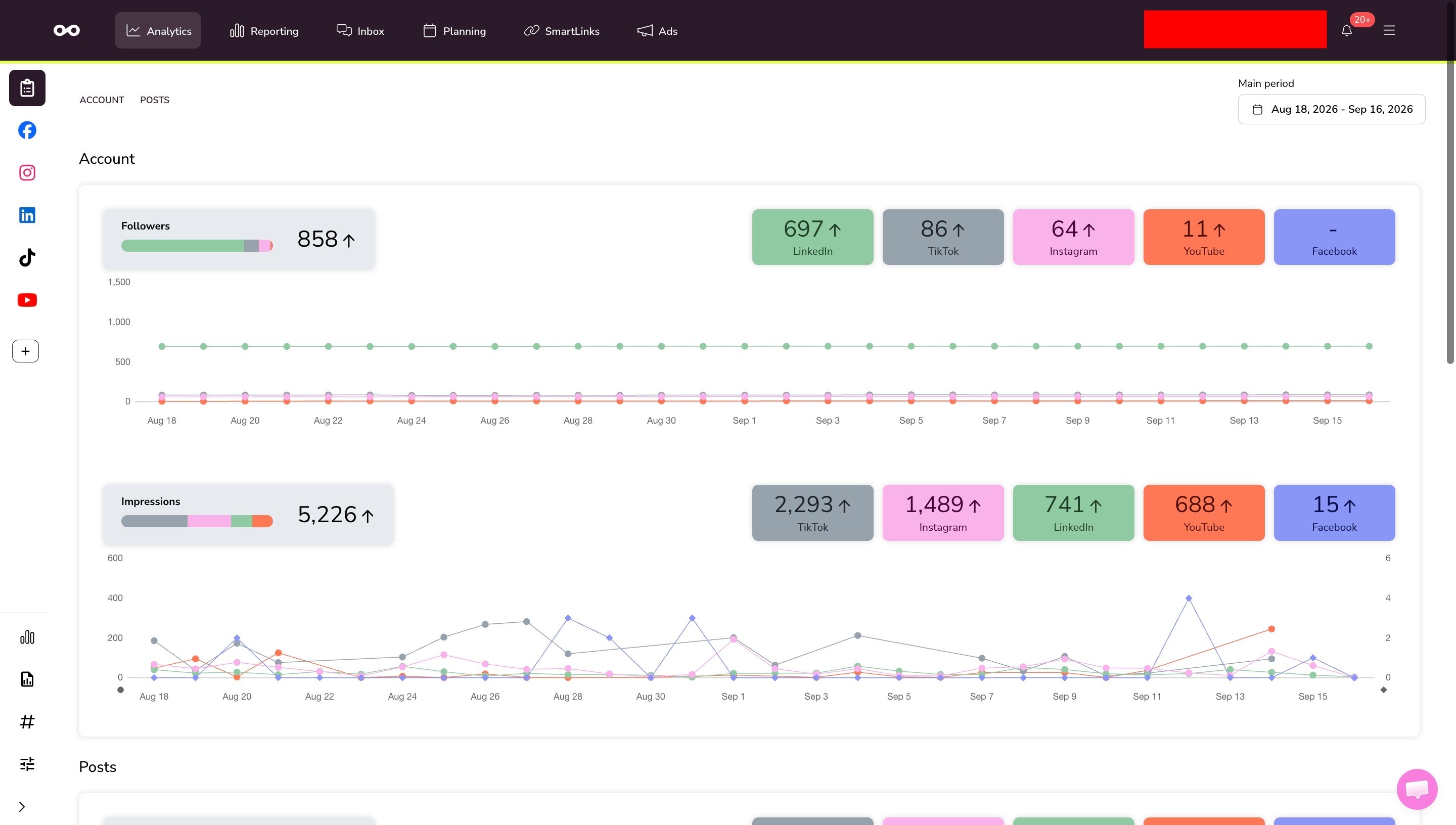The width and height of the screenshot is (1456, 825).
Task: Click the Instagram 1,489 impressions card
Action: pyautogui.click(x=943, y=513)
